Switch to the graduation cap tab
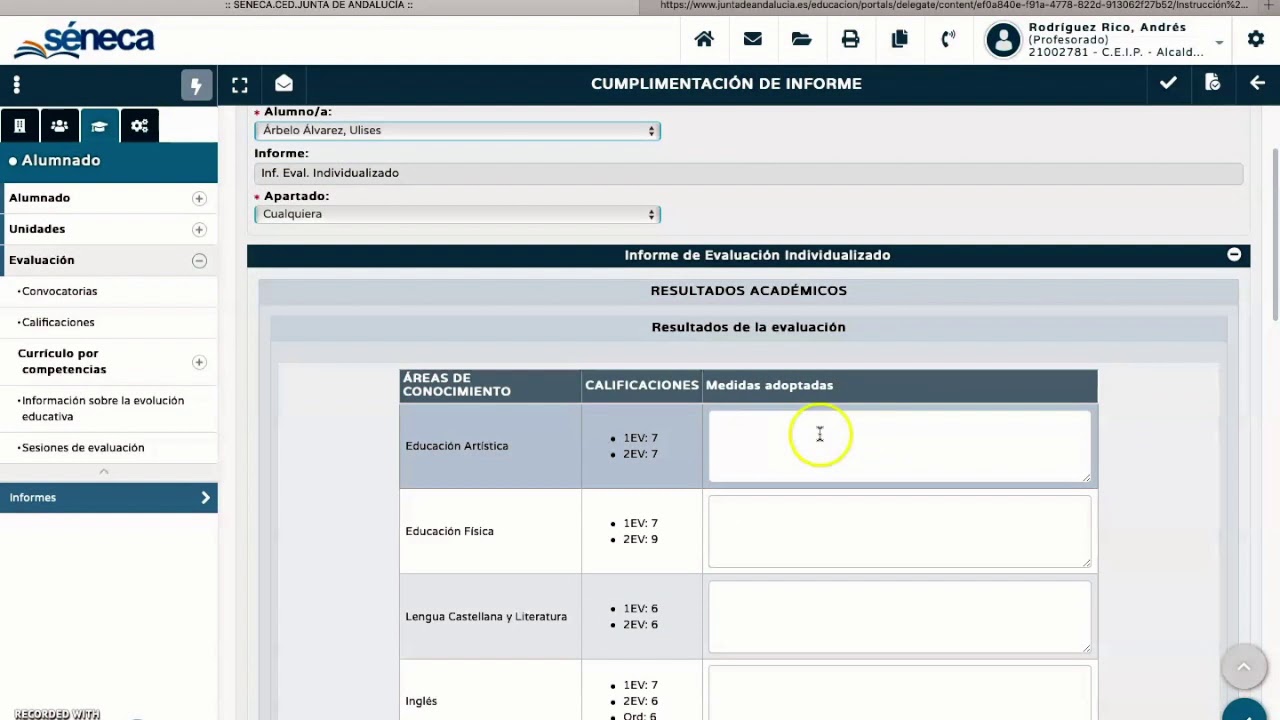 98,125
